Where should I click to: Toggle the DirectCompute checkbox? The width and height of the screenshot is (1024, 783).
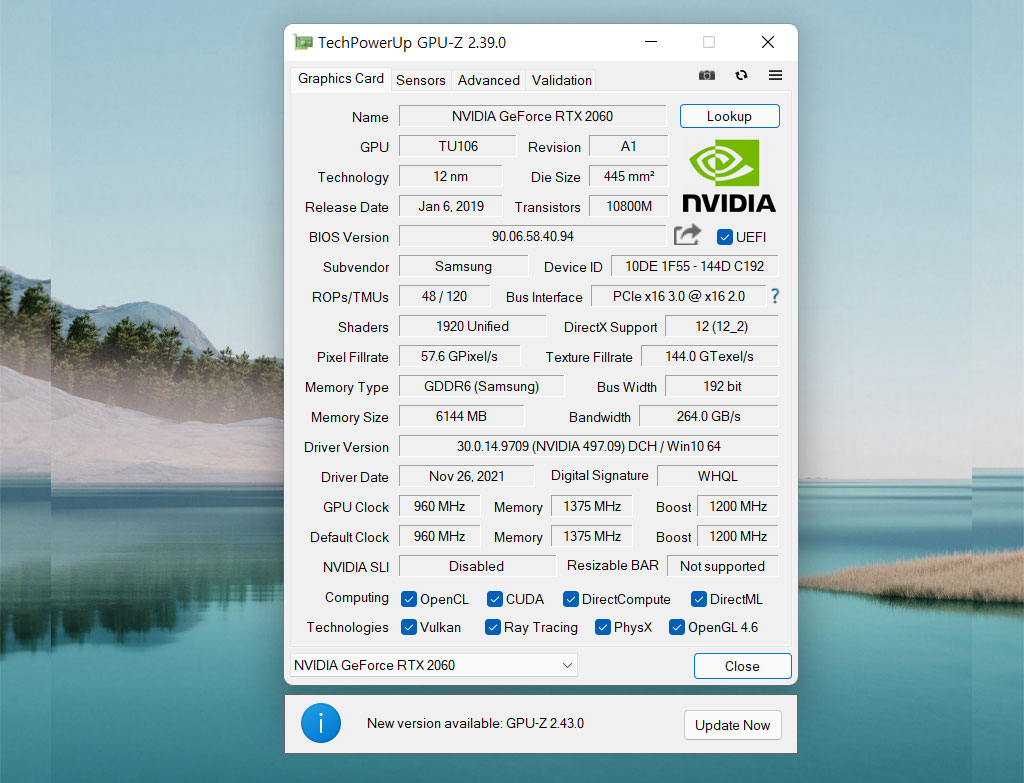(x=571, y=599)
